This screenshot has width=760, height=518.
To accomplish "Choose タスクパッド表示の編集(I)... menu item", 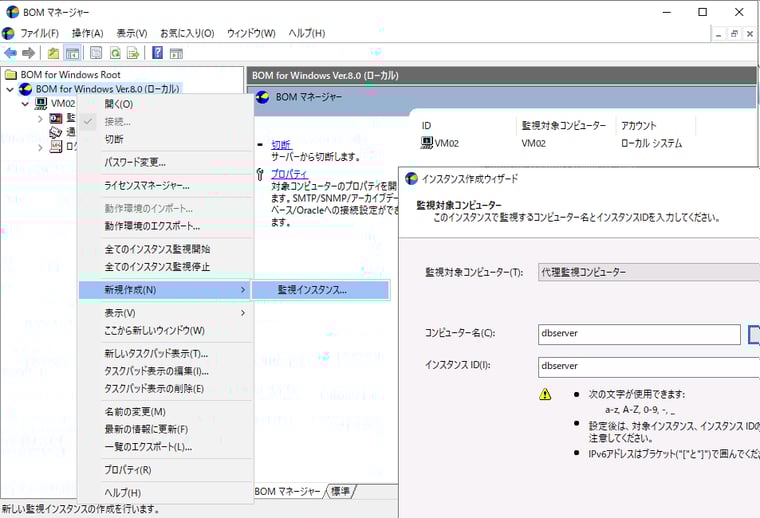I will click(x=165, y=371).
